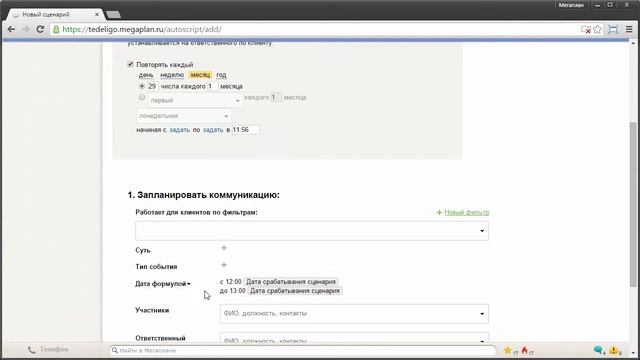Select месяц repeat period
640x360 pixels.
click(200, 75)
